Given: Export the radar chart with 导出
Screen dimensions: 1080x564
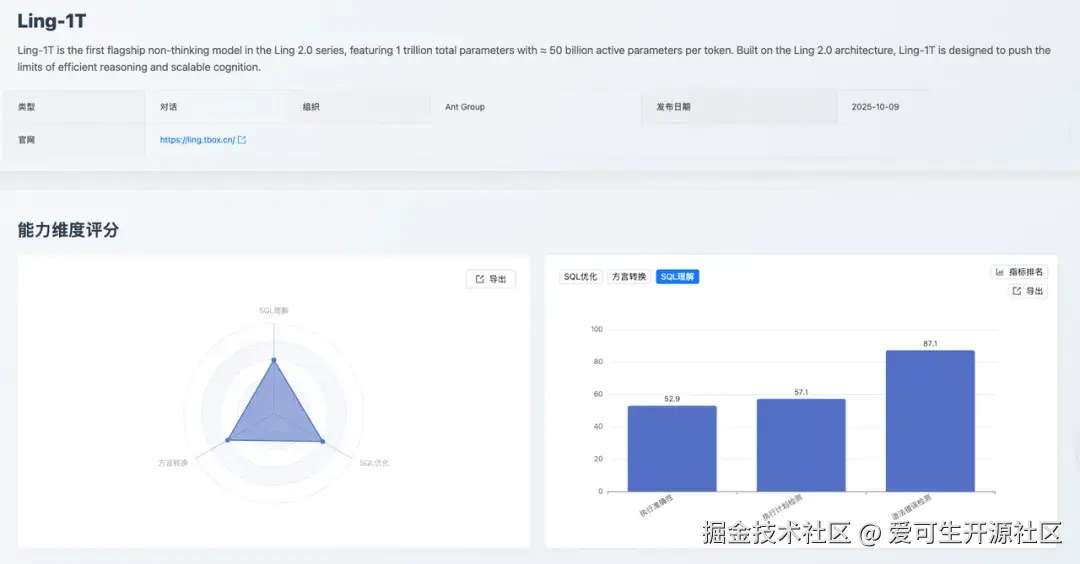Looking at the screenshot, I should point(490,279).
